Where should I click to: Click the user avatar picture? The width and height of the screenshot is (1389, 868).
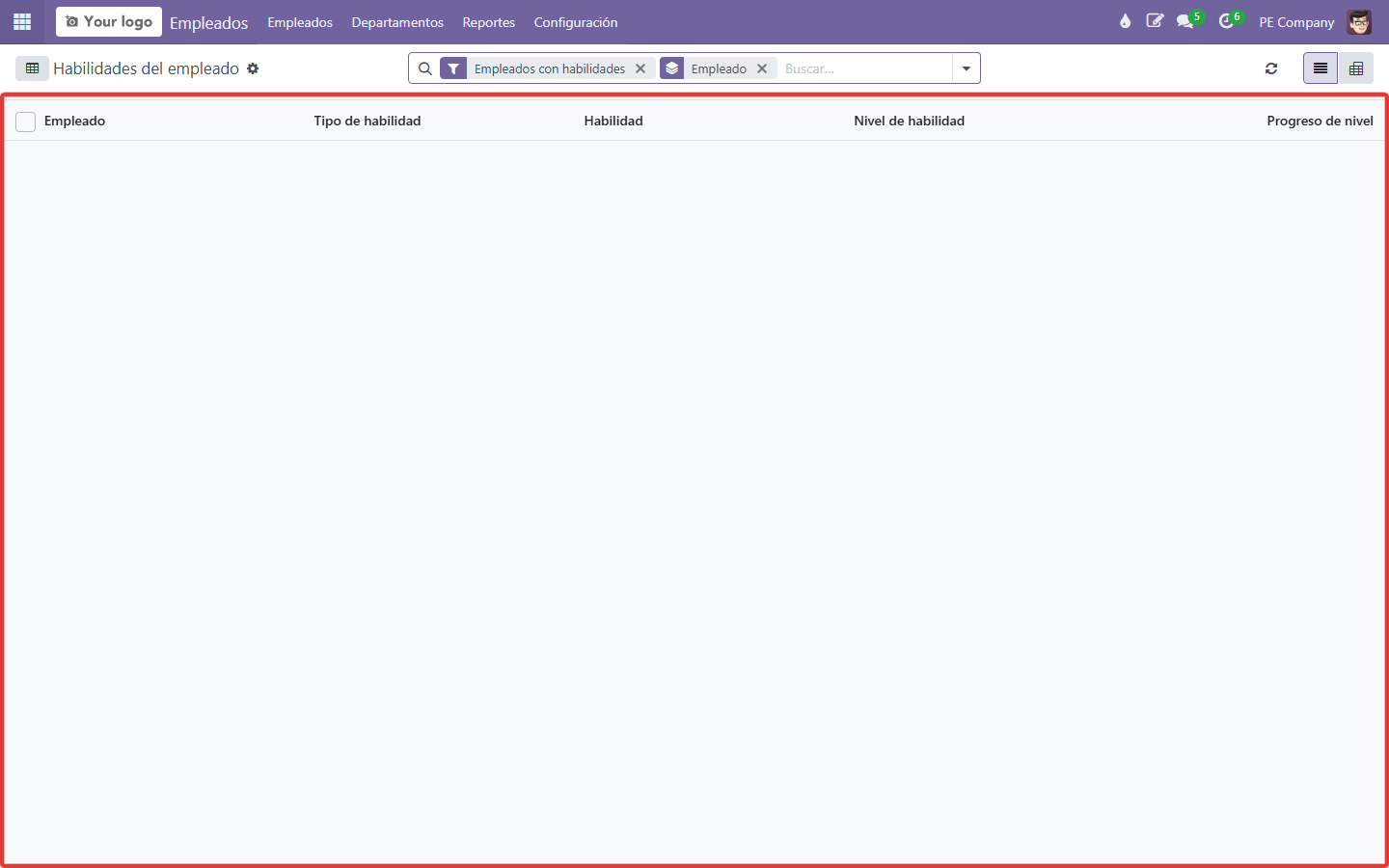[1359, 22]
